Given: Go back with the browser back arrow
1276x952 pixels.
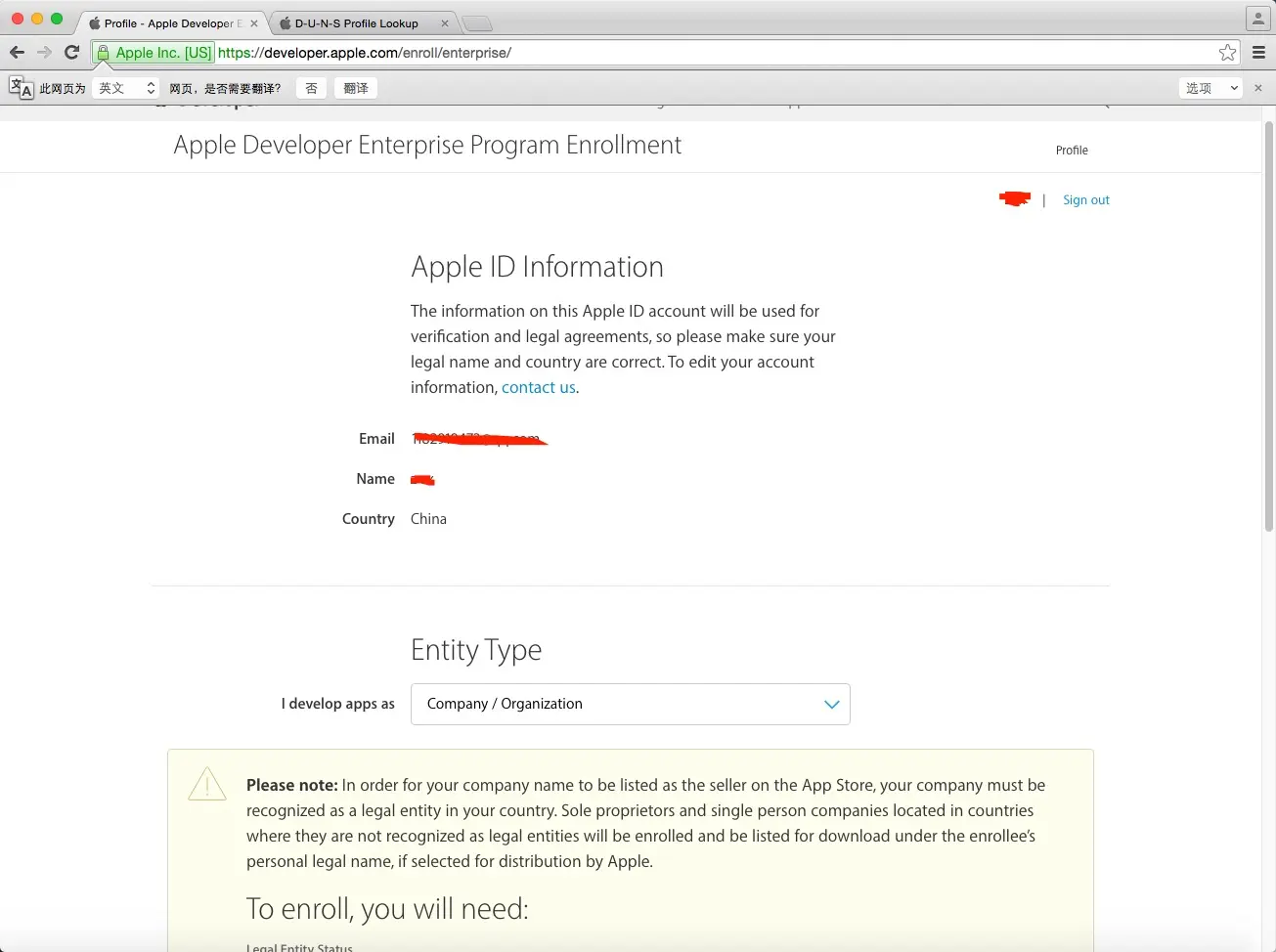Looking at the screenshot, I should pos(17,52).
